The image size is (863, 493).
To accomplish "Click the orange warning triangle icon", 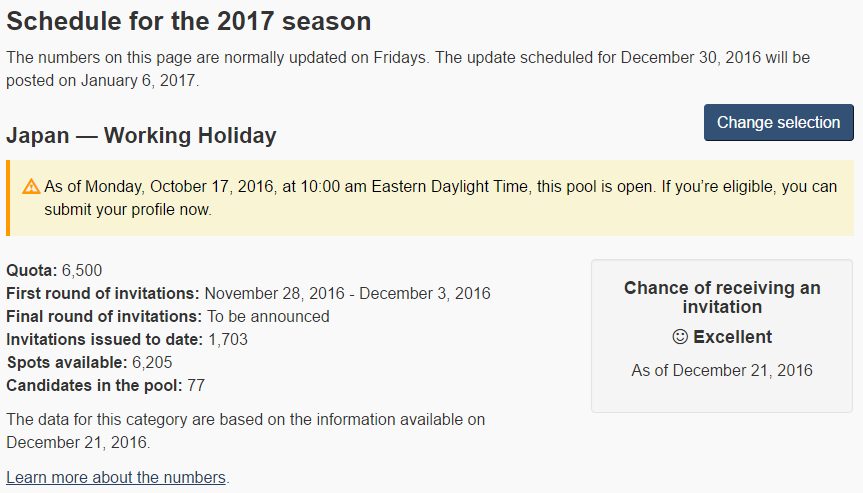I will tap(31, 187).
